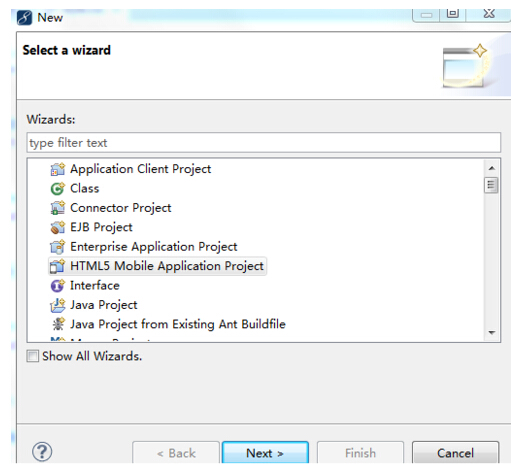Click the Java Project folder icon
The image size is (511, 476).
pos(58,305)
